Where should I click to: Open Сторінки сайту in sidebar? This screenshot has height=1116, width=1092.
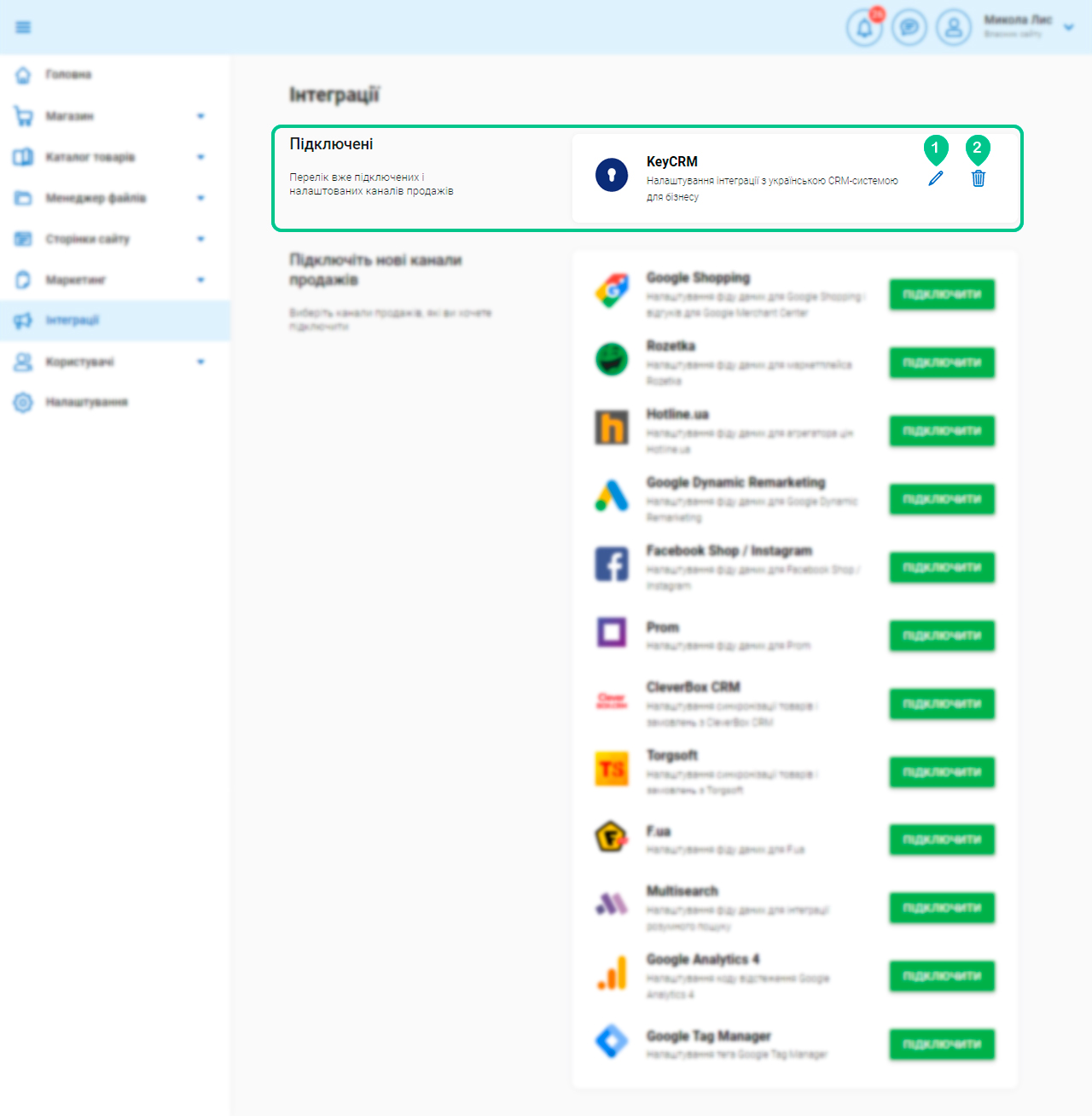[88, 239]
